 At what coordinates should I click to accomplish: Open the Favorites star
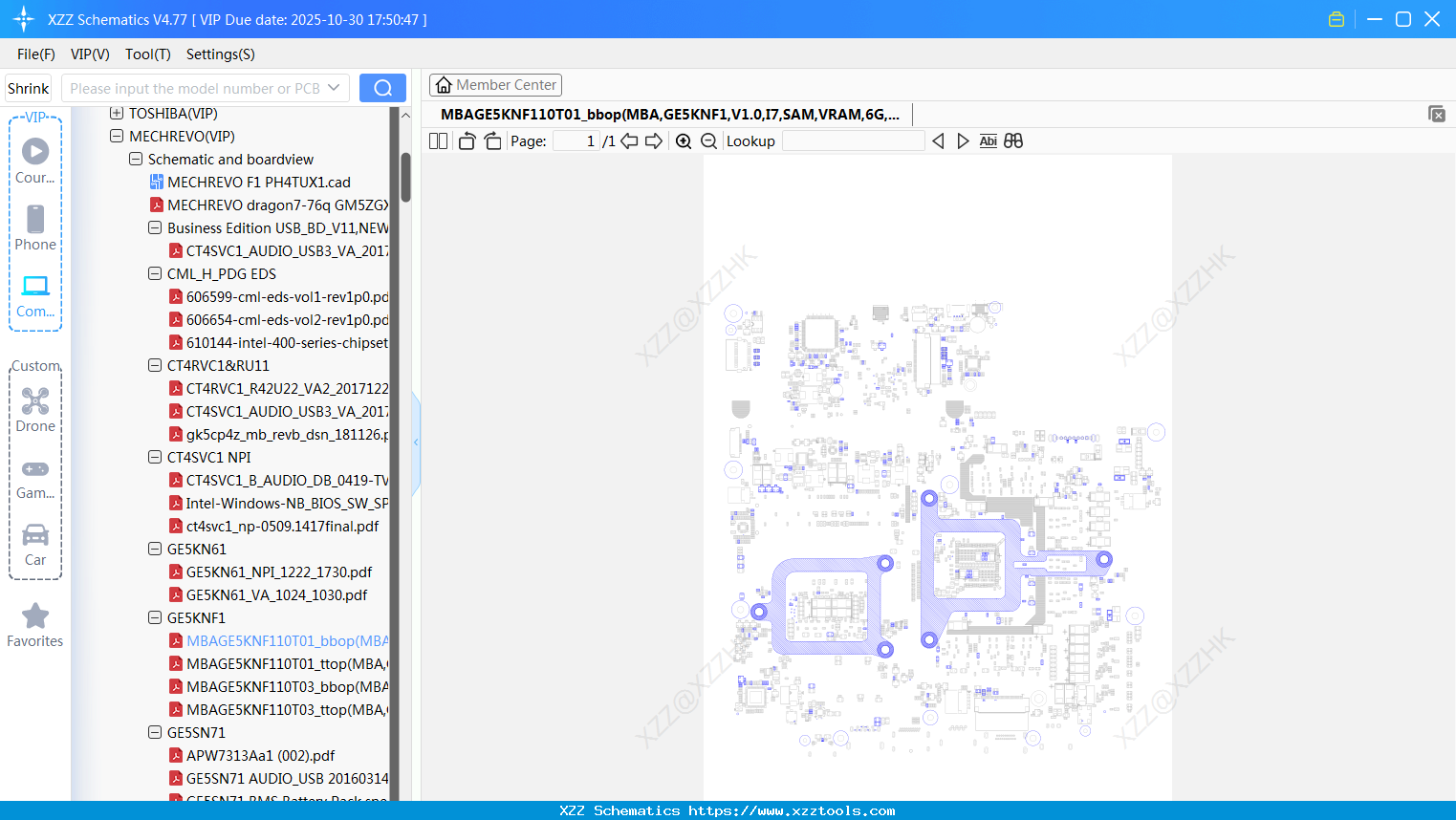[x=35, y=625]
